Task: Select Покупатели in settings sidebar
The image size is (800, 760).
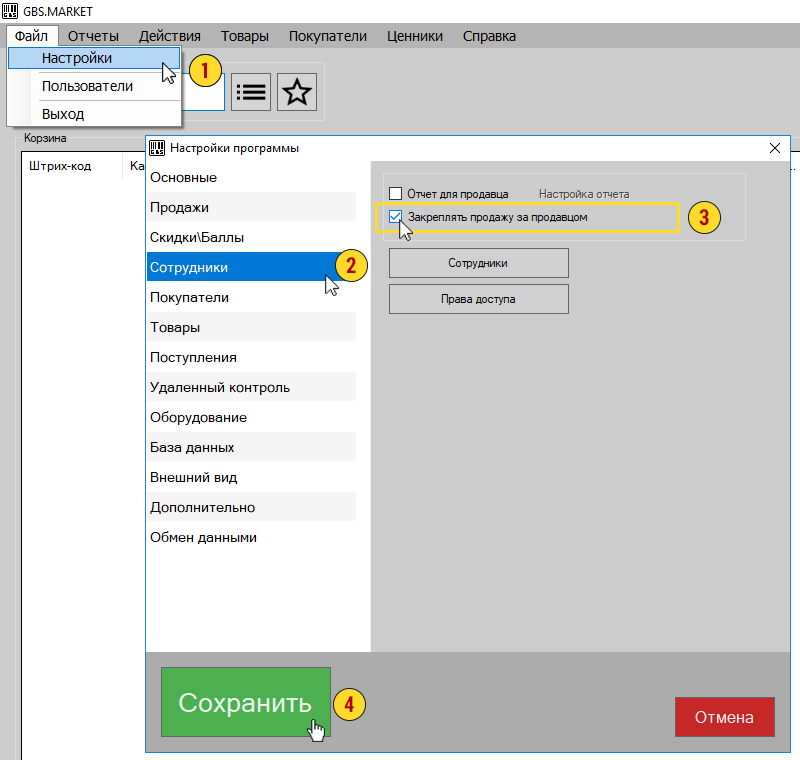Action: [x=252, y=297]
